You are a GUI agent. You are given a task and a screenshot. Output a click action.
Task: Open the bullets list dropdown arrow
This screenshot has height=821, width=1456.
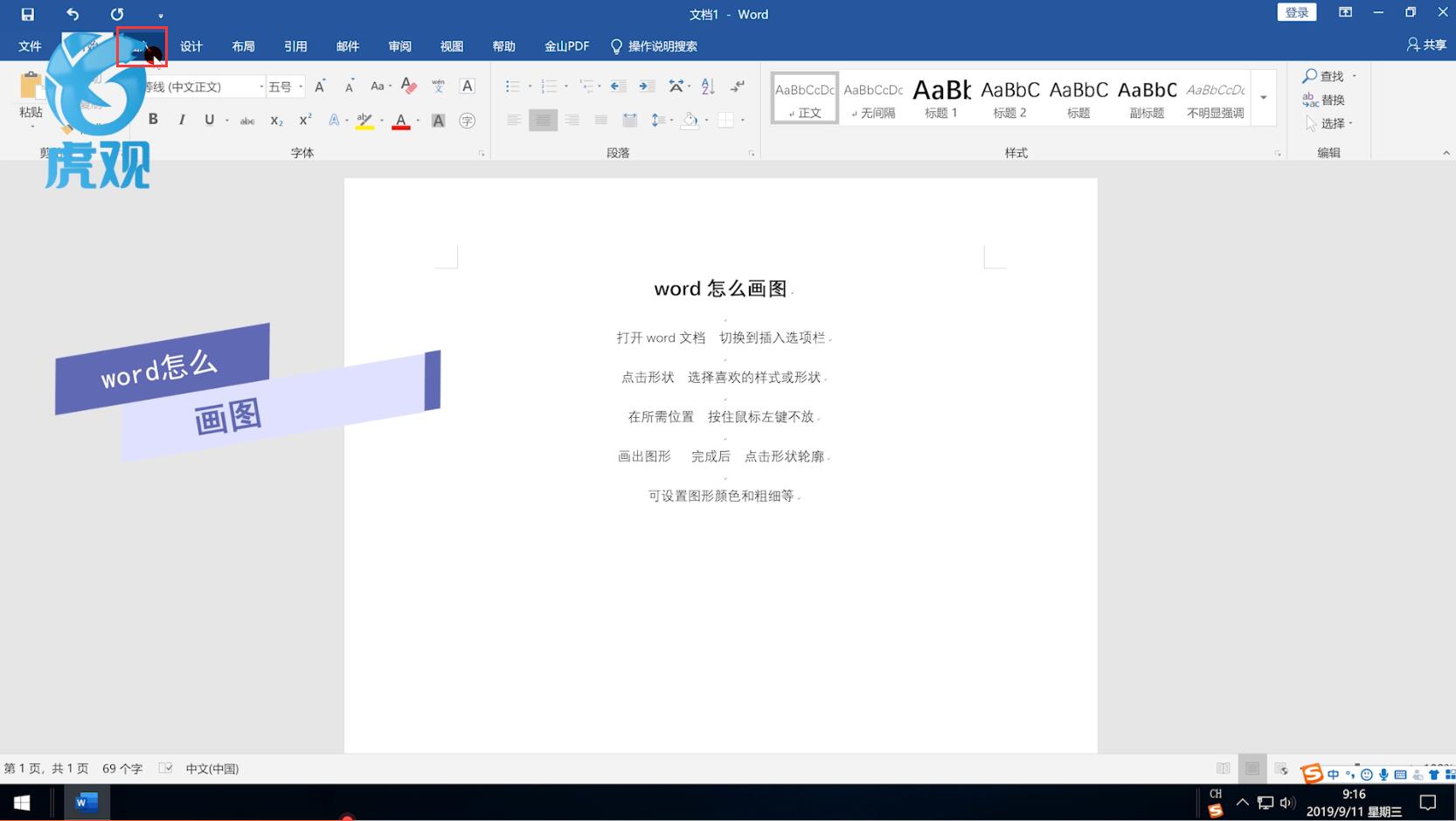530,86
